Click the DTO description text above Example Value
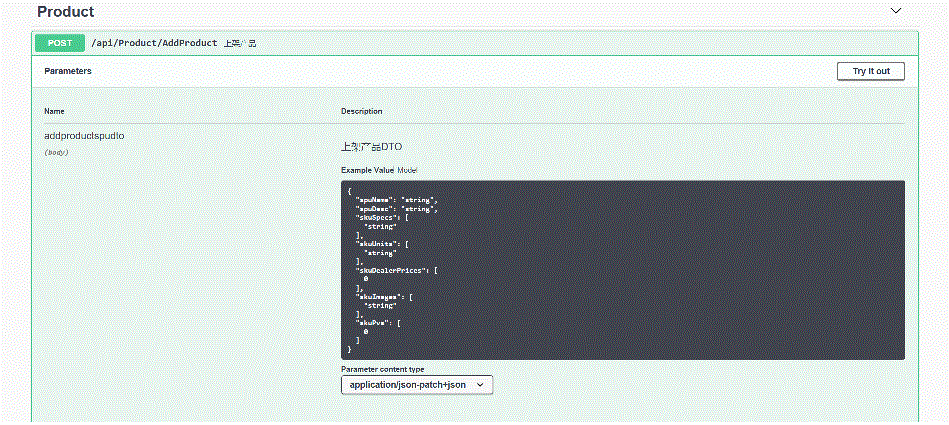Viewport: 949px width, 425px height. click(372, 147)
